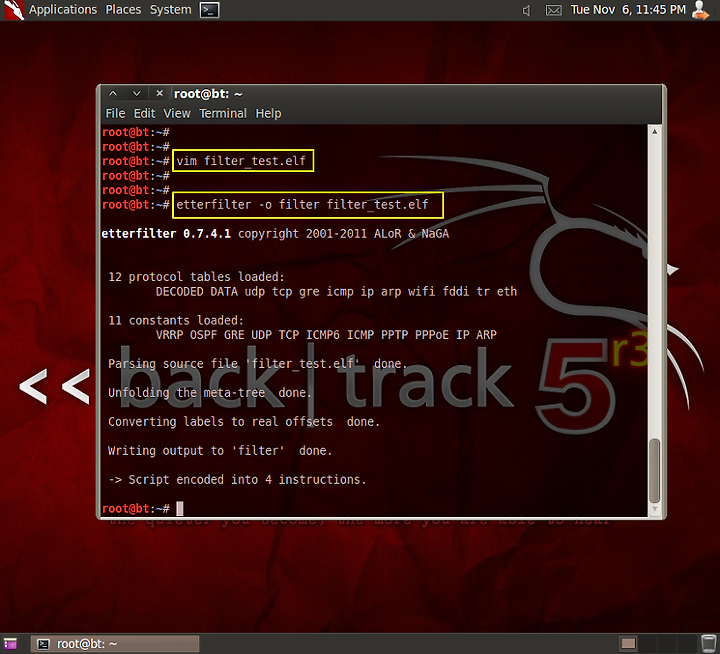Click 'etterfilter 0.7.4.1' version line
This screenshot has height=654, width=720.
275,234
